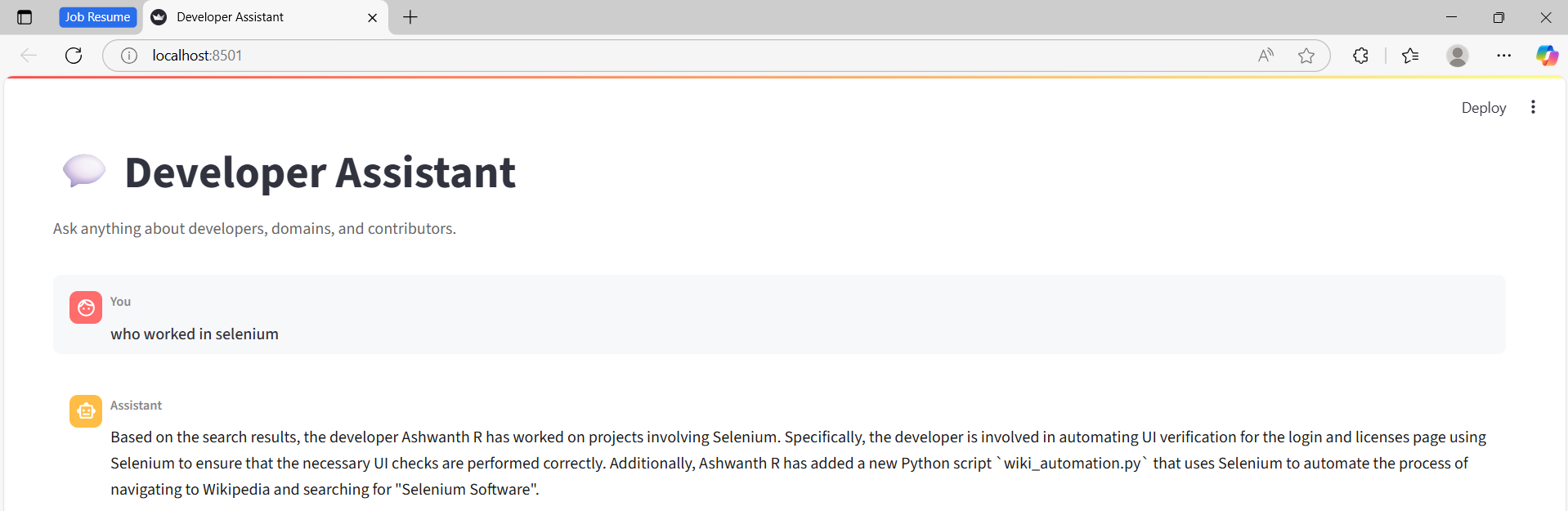Open the Favorites list icon
The image size is (1568, 511).
tap(1410, 56)
